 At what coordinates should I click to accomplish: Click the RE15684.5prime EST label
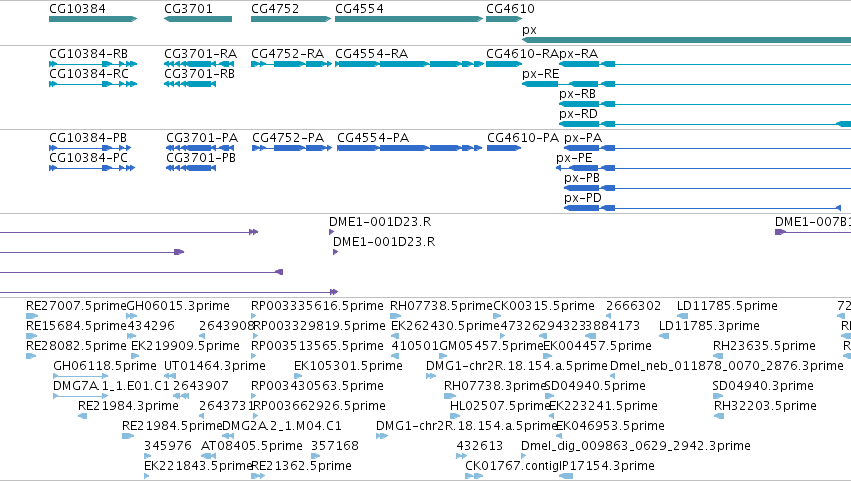click(x=76, y=326)
